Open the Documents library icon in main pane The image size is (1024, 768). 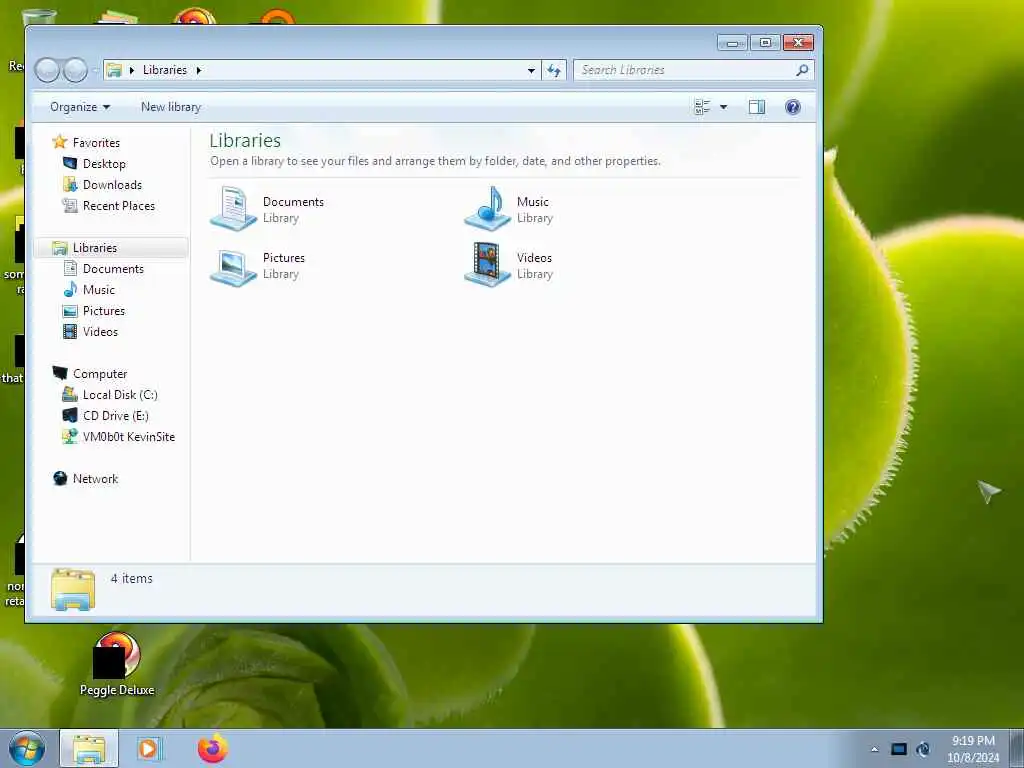pyautogui.click(x=233, y=209)
